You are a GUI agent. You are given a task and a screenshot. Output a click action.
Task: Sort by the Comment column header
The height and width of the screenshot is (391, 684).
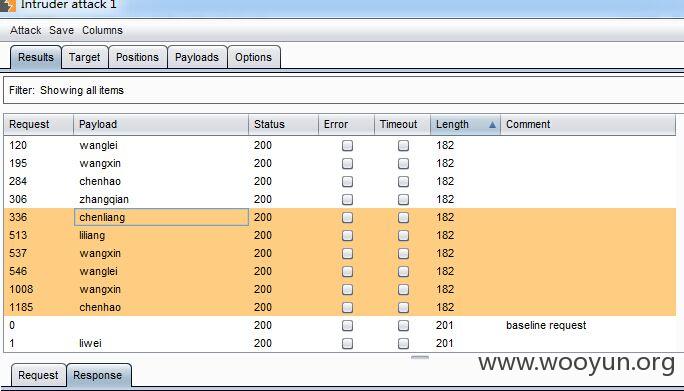coord(588,124)
